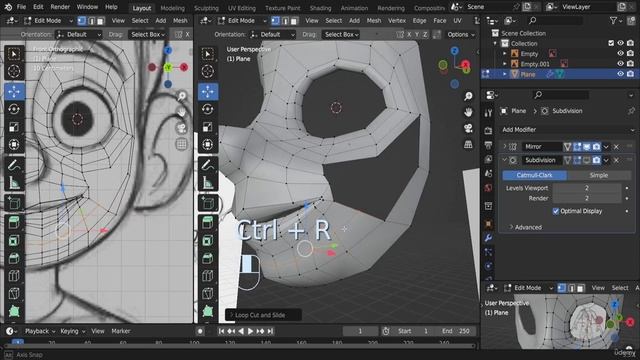This screenshot has width=640, height=360.
Task: Click the Scene name field
Action: 489,7
